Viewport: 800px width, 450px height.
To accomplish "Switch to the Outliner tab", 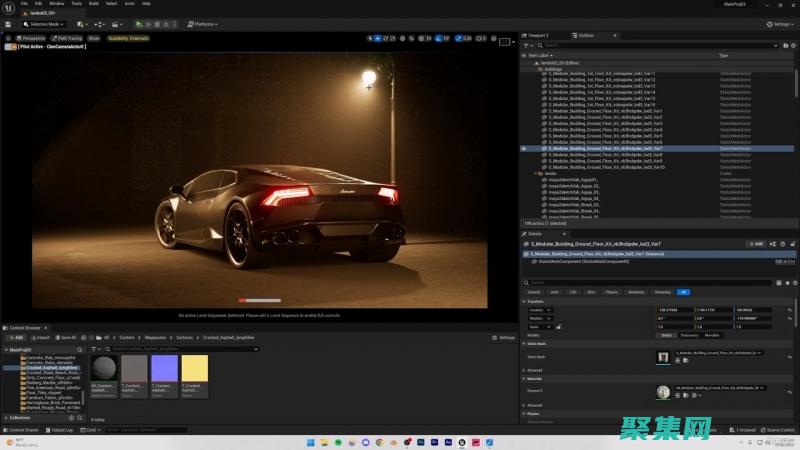I will 584,34.
